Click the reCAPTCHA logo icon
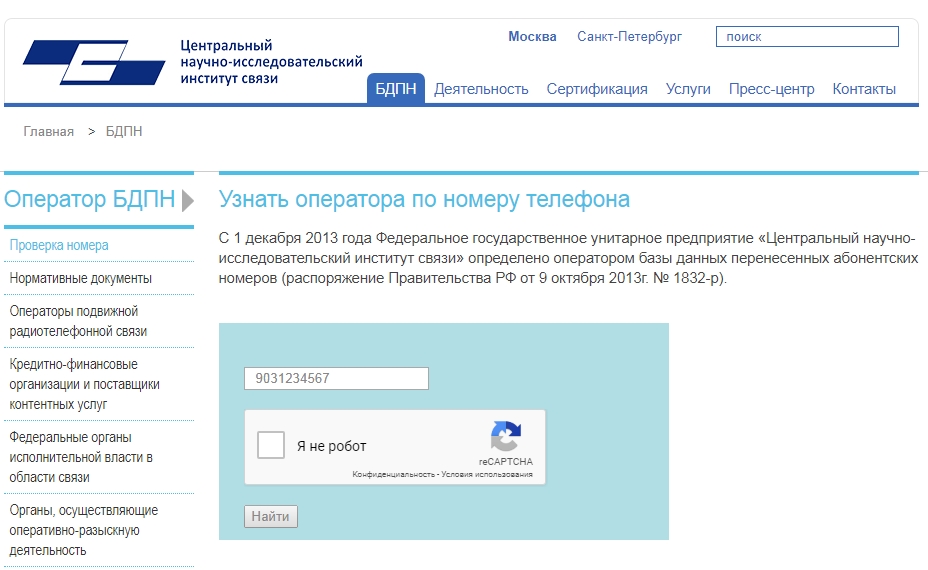 (x=505, y=437)
